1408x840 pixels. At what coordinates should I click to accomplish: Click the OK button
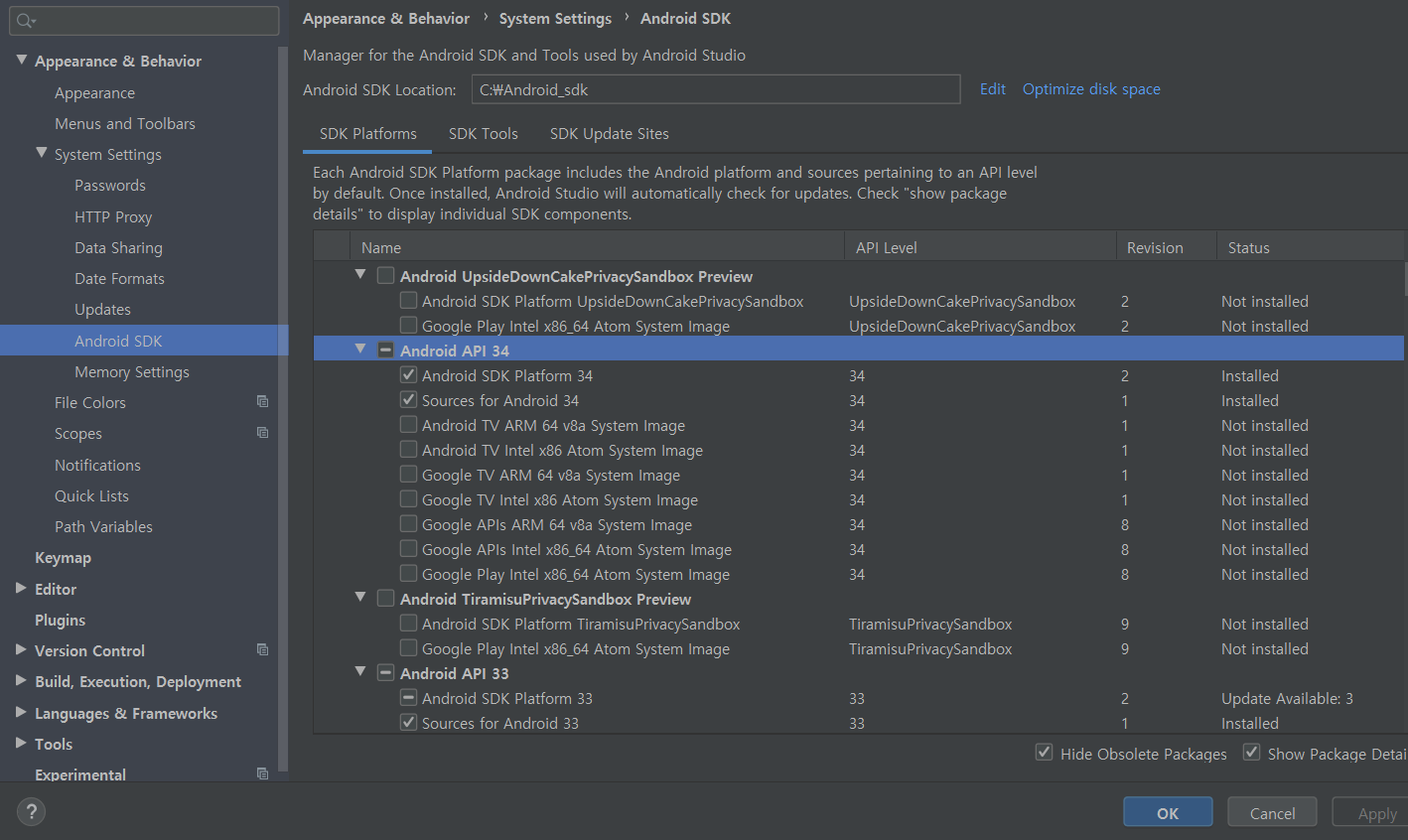(x=1168, y=812)
